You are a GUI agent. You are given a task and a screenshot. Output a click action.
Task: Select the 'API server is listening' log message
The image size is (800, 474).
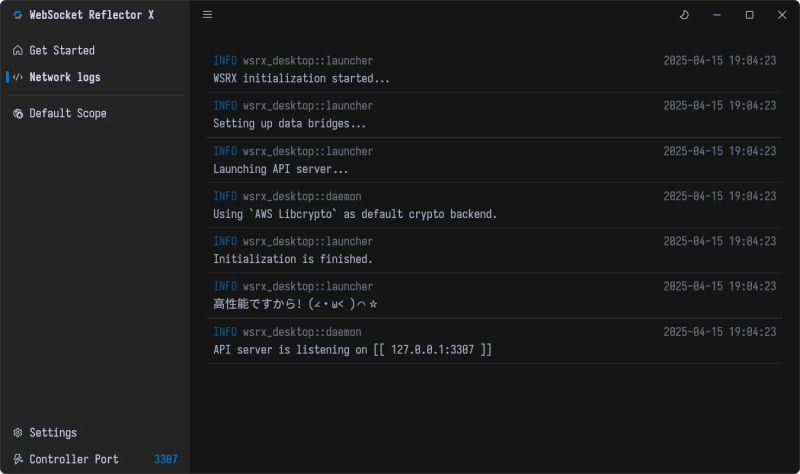click(353, 350)
